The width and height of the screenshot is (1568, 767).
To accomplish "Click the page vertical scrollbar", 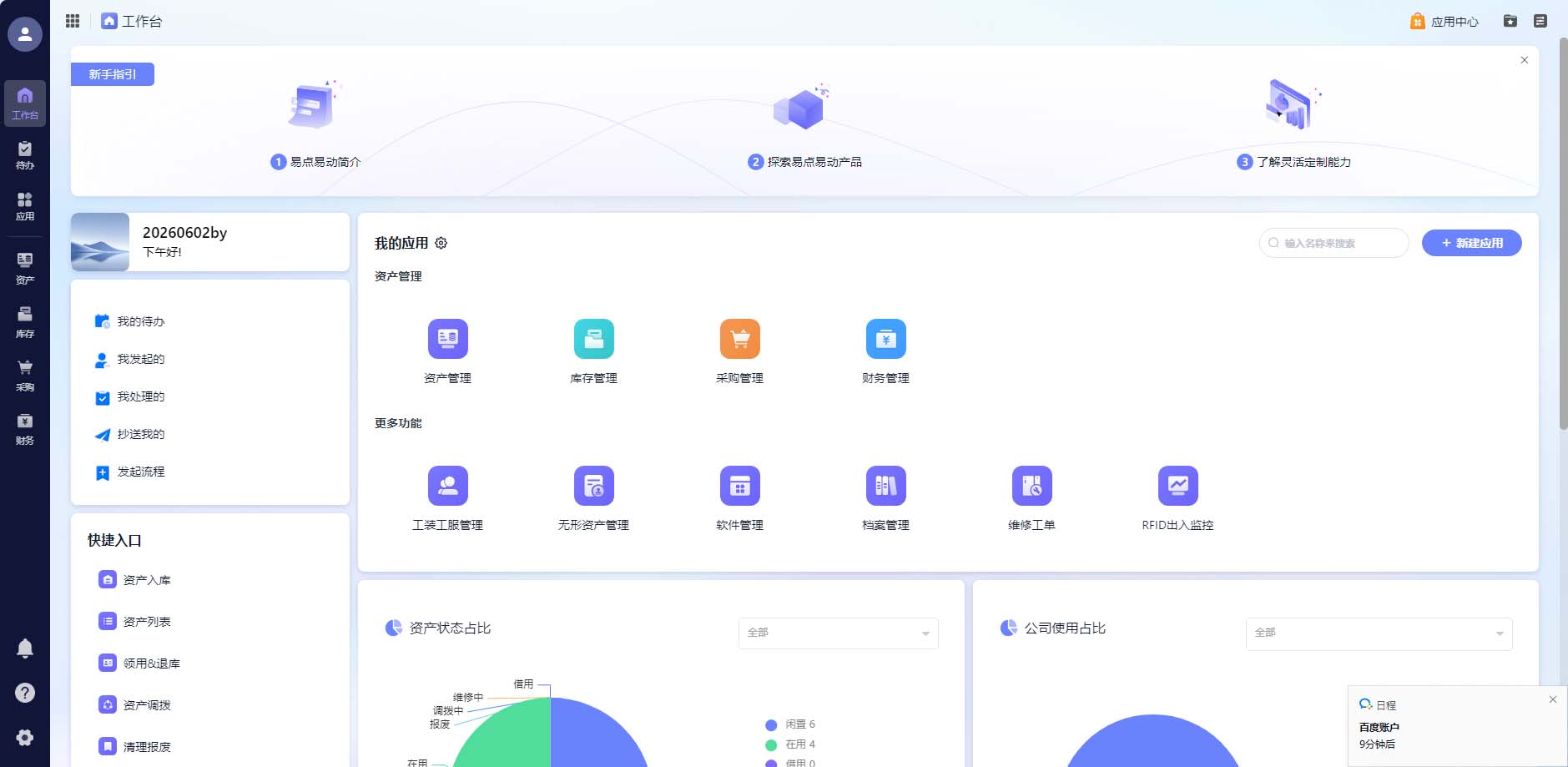I will [1563, 234].
